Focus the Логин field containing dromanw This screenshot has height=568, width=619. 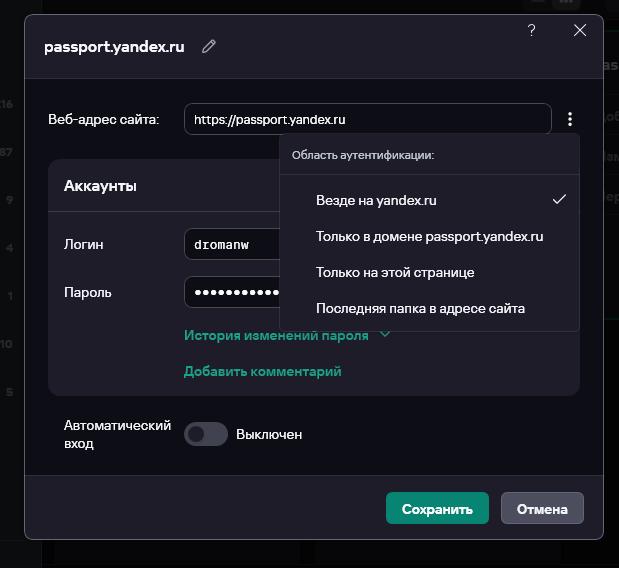232,244
